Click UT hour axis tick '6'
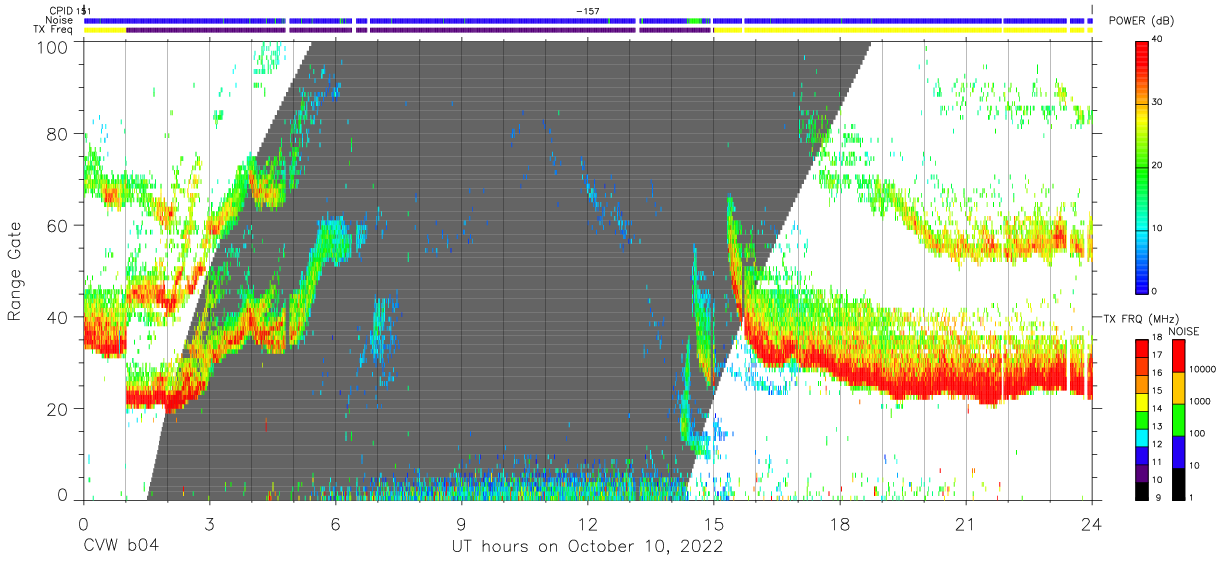Image resolution: width=1228 pixels, height=567 pixels. pos(335,524)
